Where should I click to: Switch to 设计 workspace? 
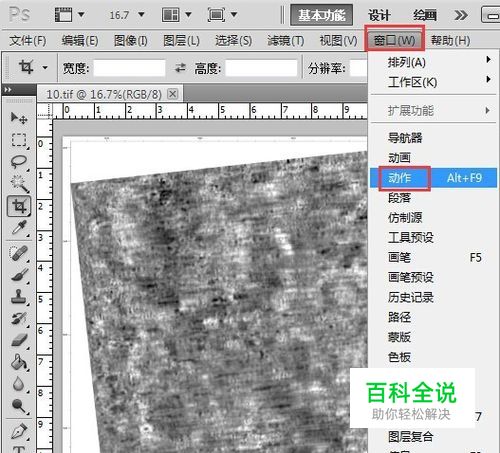point(379,15)
